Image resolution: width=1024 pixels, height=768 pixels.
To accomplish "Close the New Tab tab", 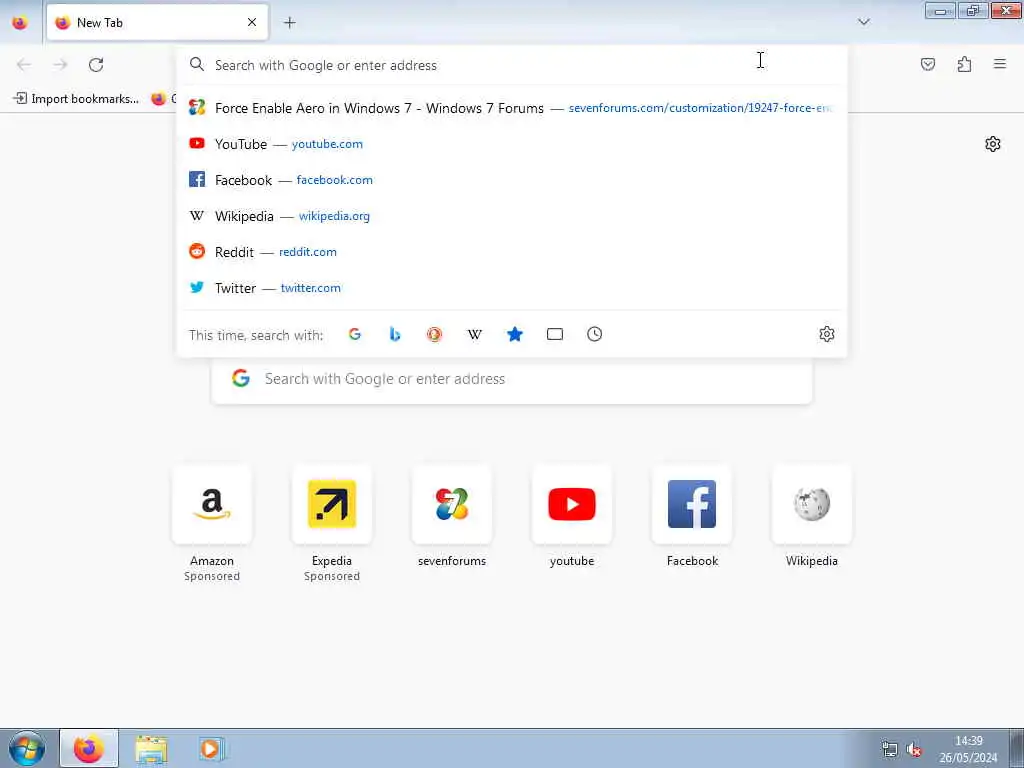I will click(252, 22).
